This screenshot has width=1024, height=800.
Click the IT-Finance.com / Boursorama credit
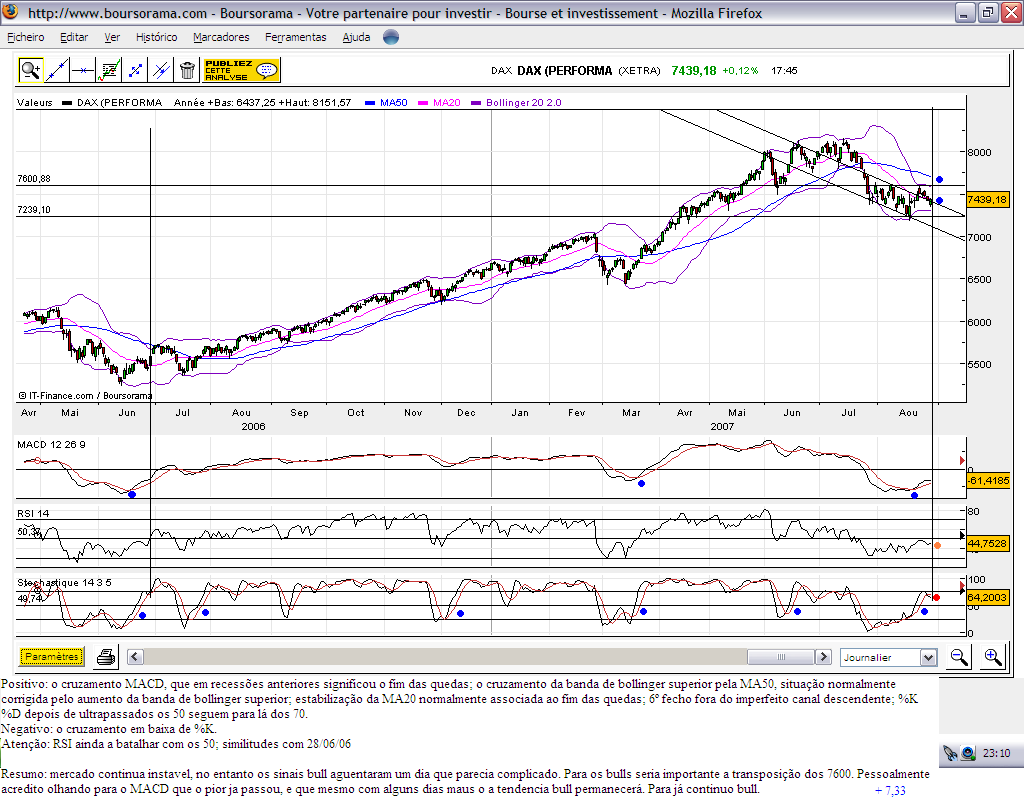pos(86,396)
